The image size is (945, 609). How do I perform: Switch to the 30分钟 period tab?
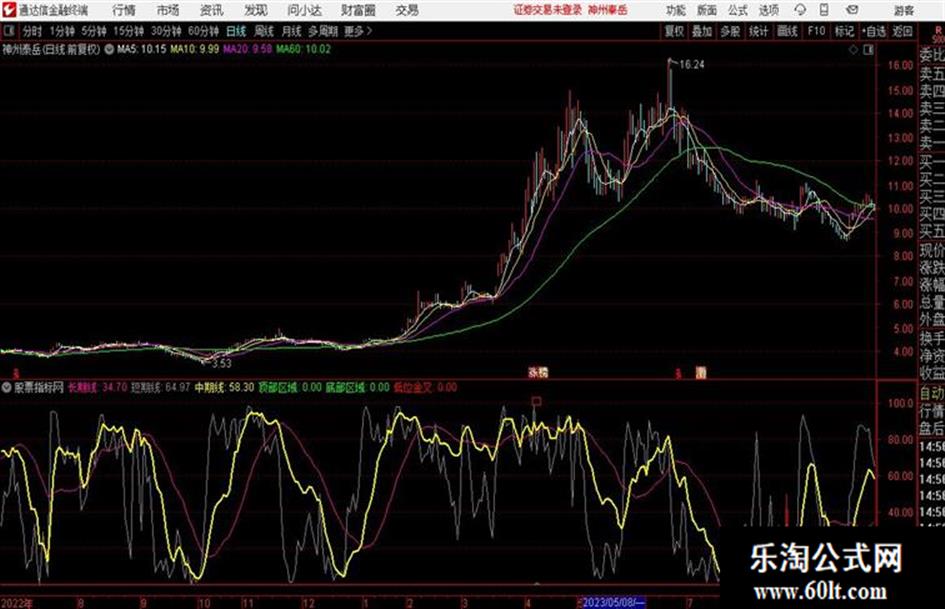click(166, 31)
